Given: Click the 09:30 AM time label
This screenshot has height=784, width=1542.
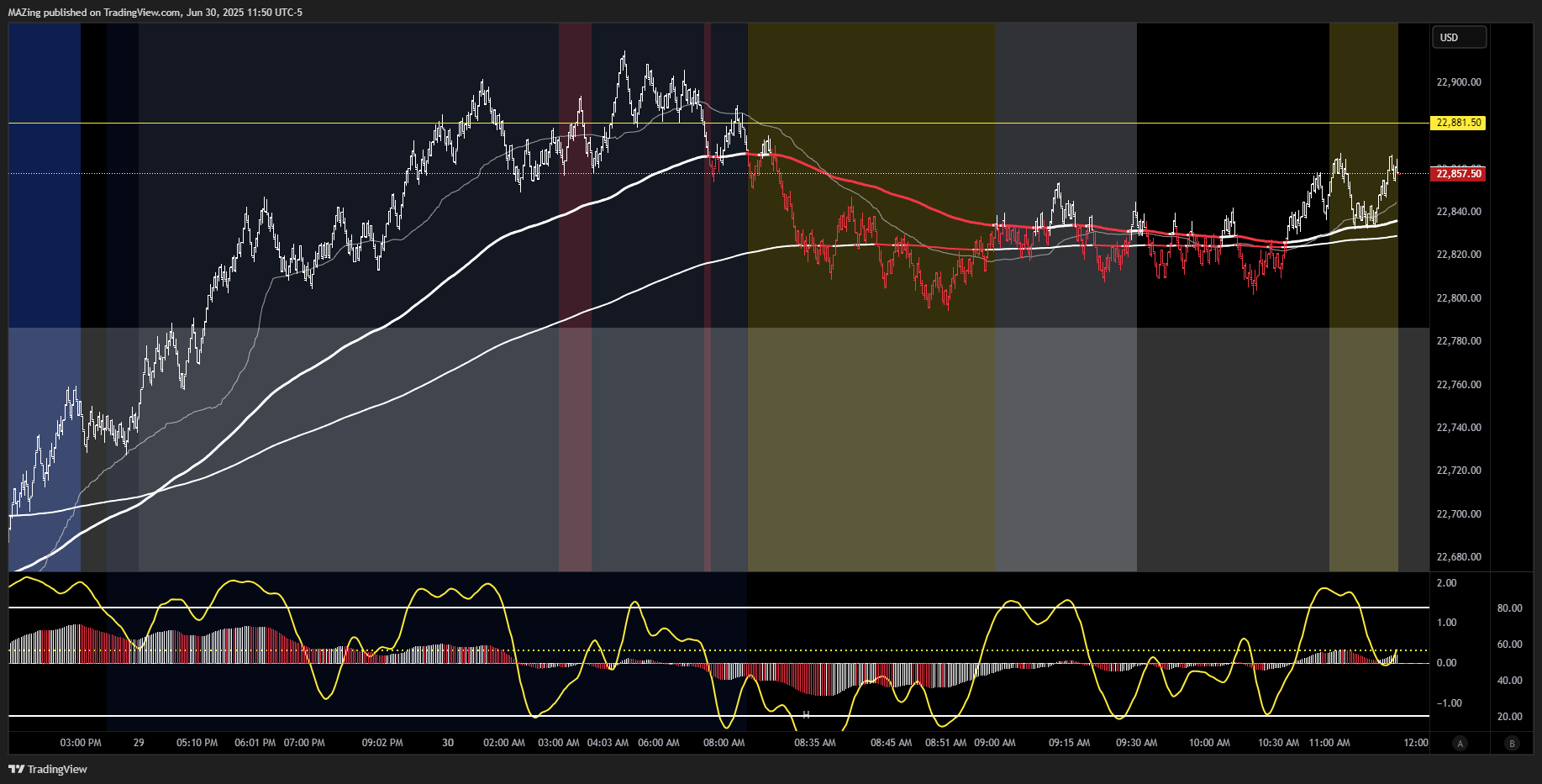Looking at the screenshot, I should [x=1136, y=743].
